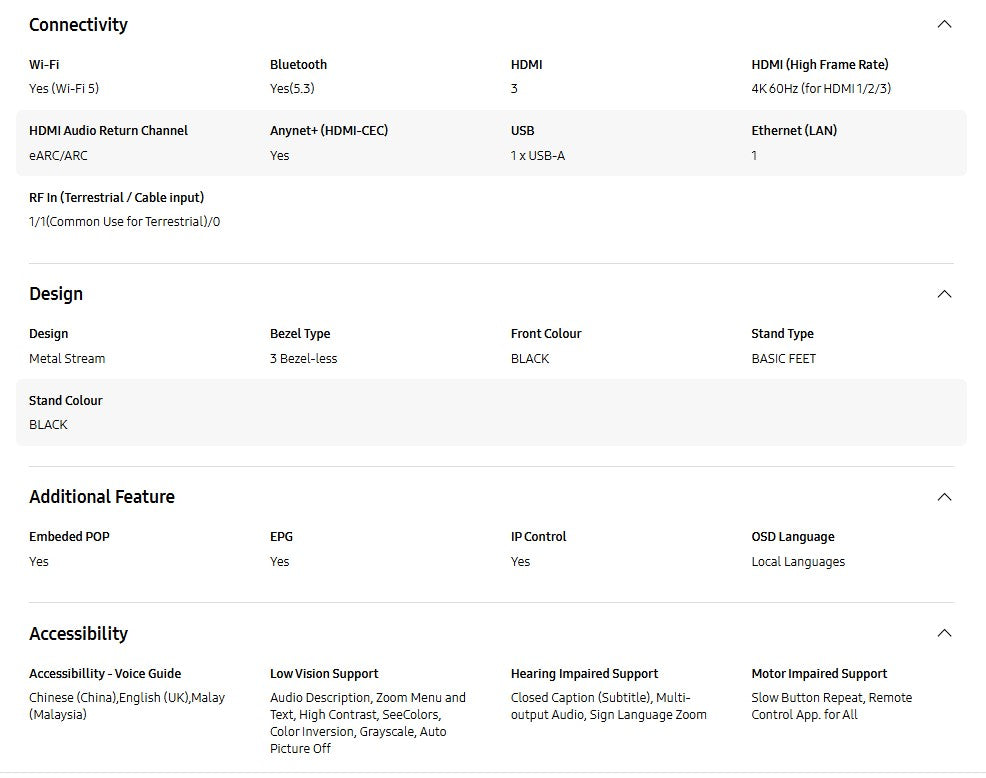
Task: Click the Embeded POP label
Action: click(69, 537)
